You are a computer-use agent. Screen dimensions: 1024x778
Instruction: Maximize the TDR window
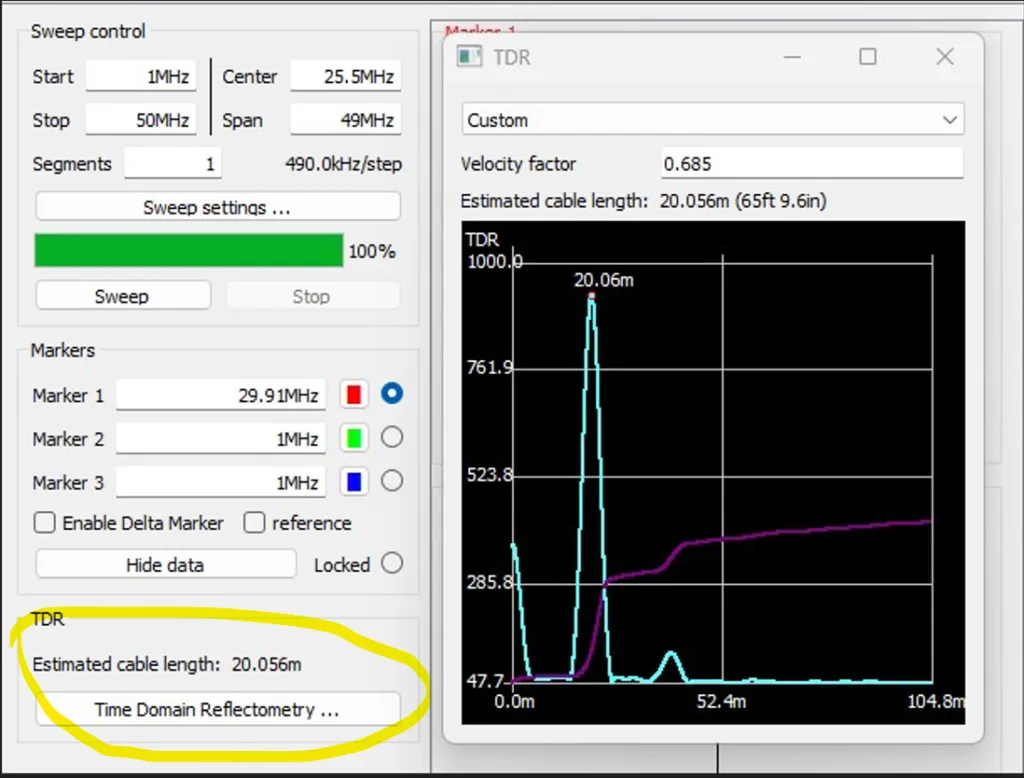(868, 57)
